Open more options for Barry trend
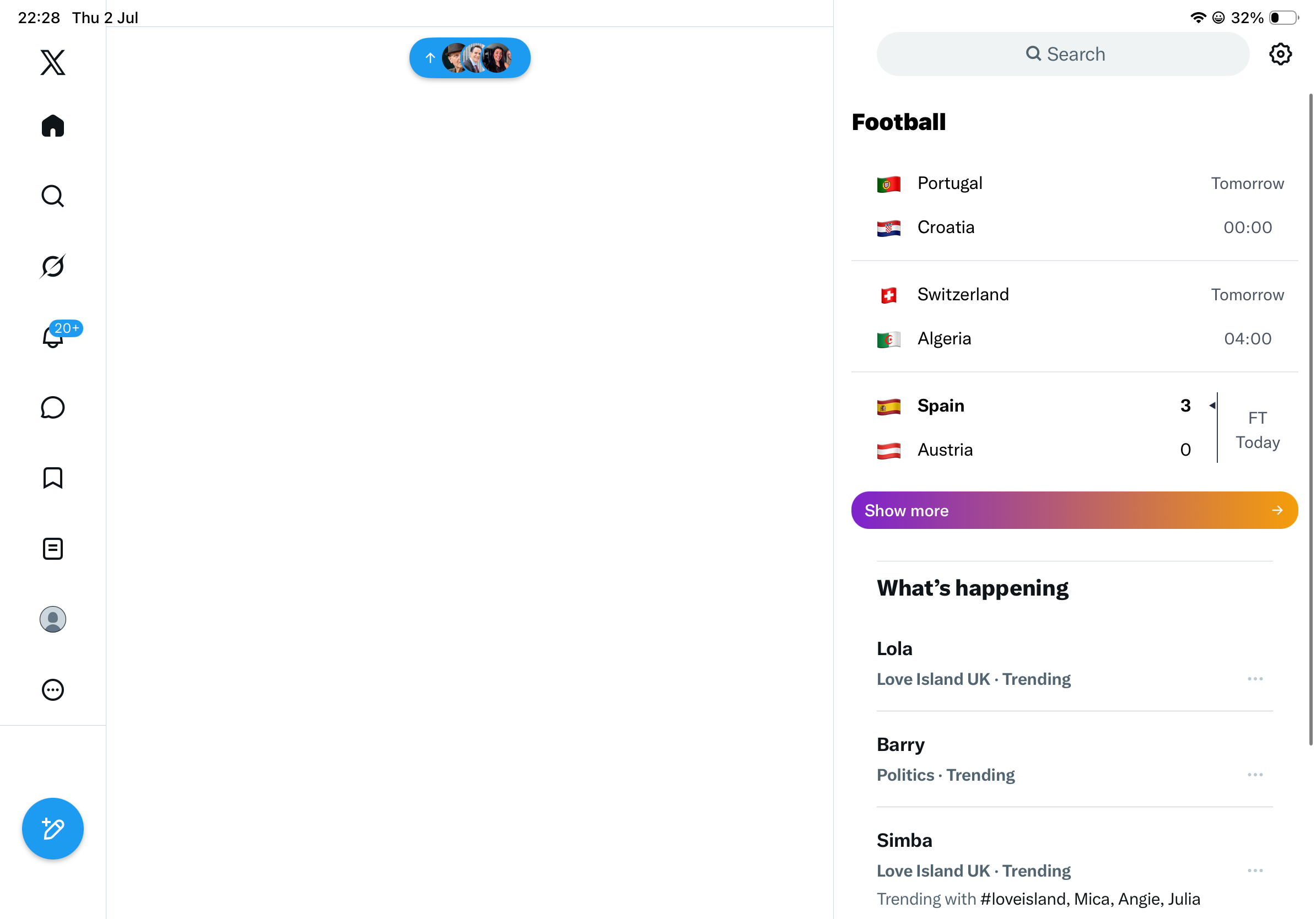 pos(1255,774)
